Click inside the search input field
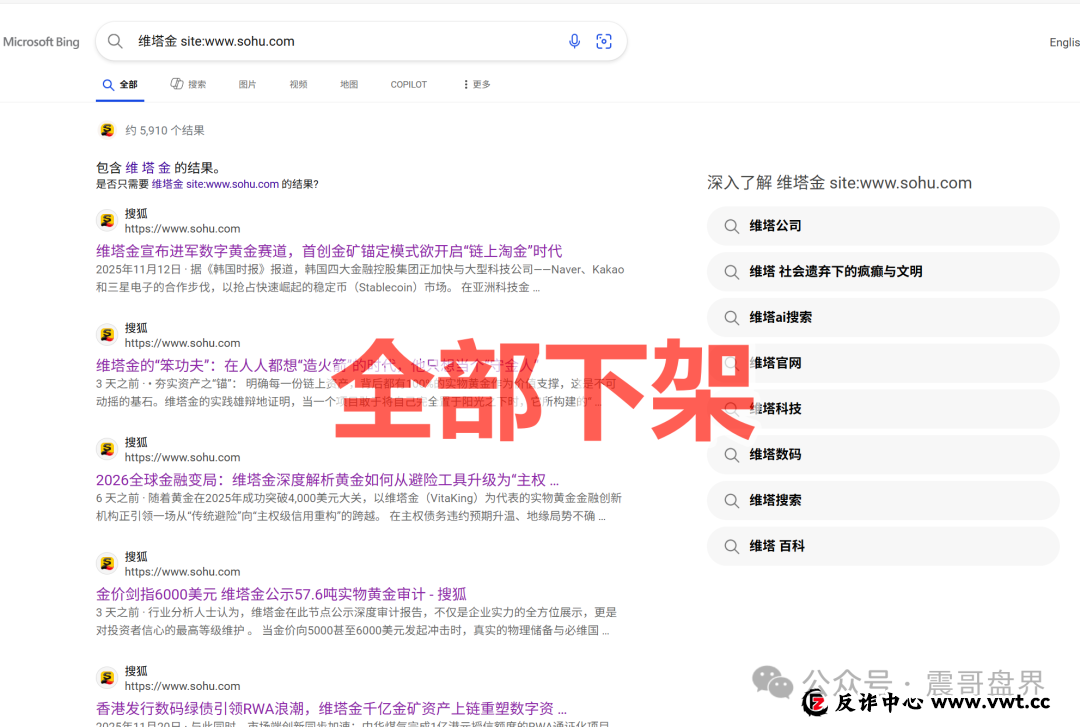 click(300, 41)
